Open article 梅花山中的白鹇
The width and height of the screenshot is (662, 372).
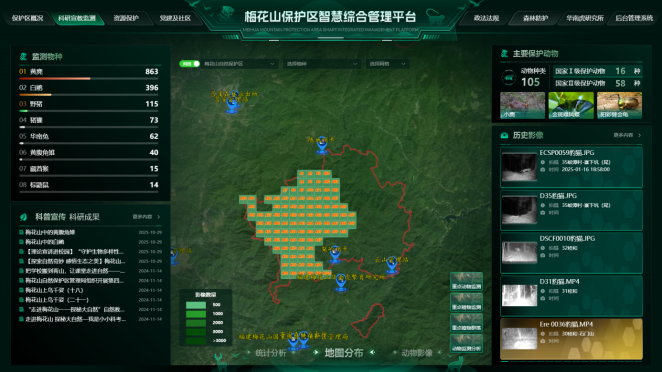[x=45, y=242]
